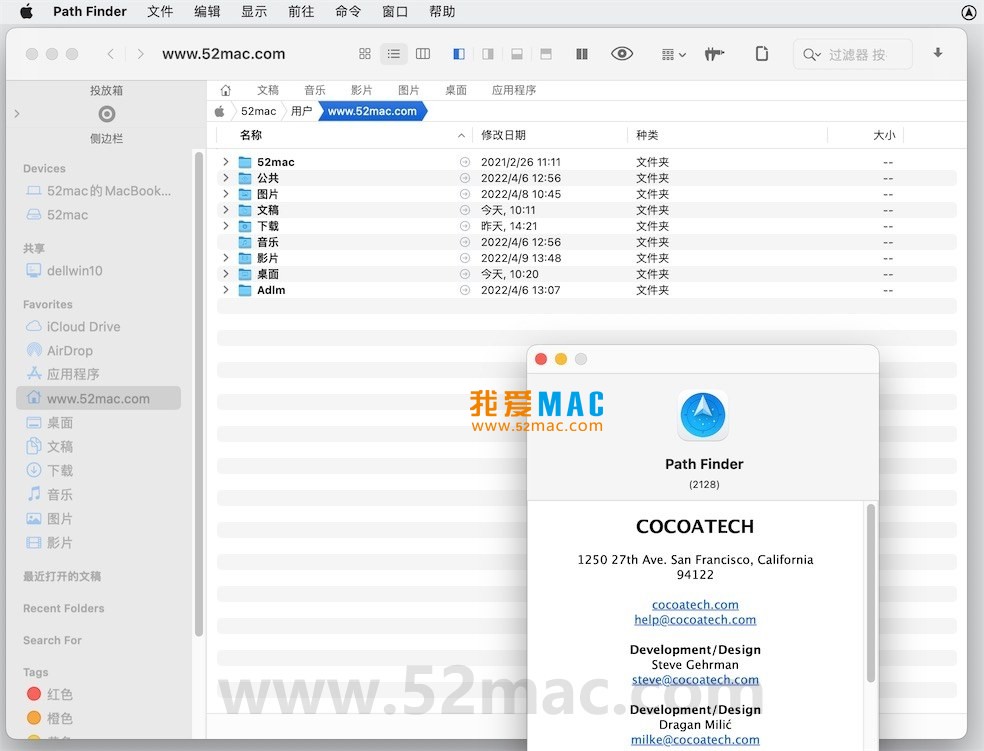The height and width of the screenshot is (751, 984).
Task: Open 下载 in the sidebar
Action: click(50, 471)
